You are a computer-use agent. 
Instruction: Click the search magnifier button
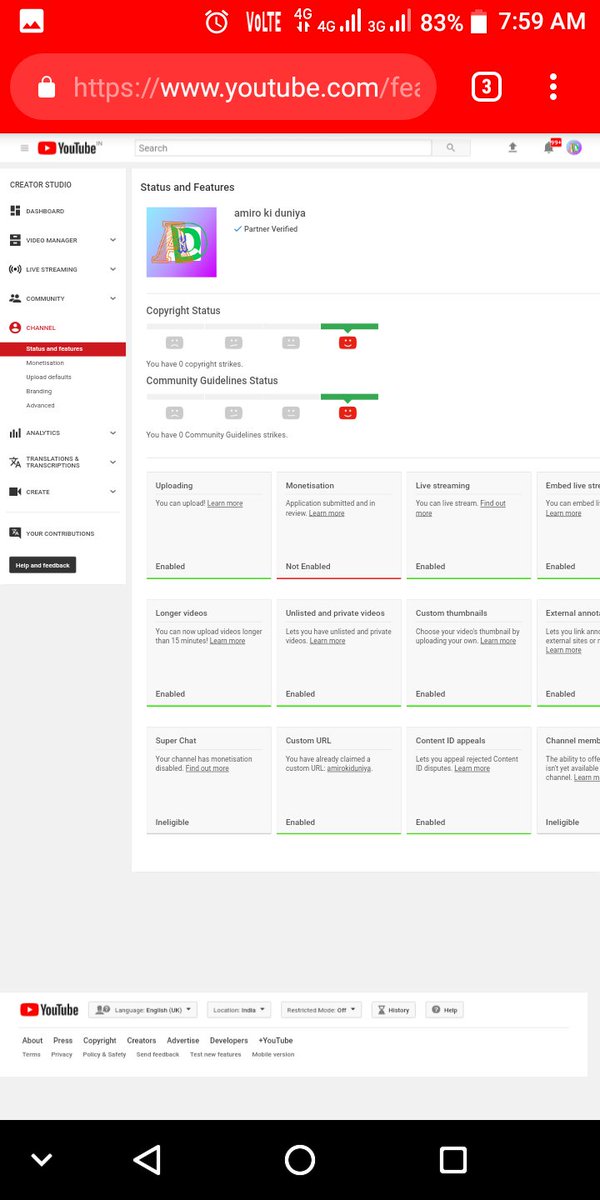click(x=451, y=148)
